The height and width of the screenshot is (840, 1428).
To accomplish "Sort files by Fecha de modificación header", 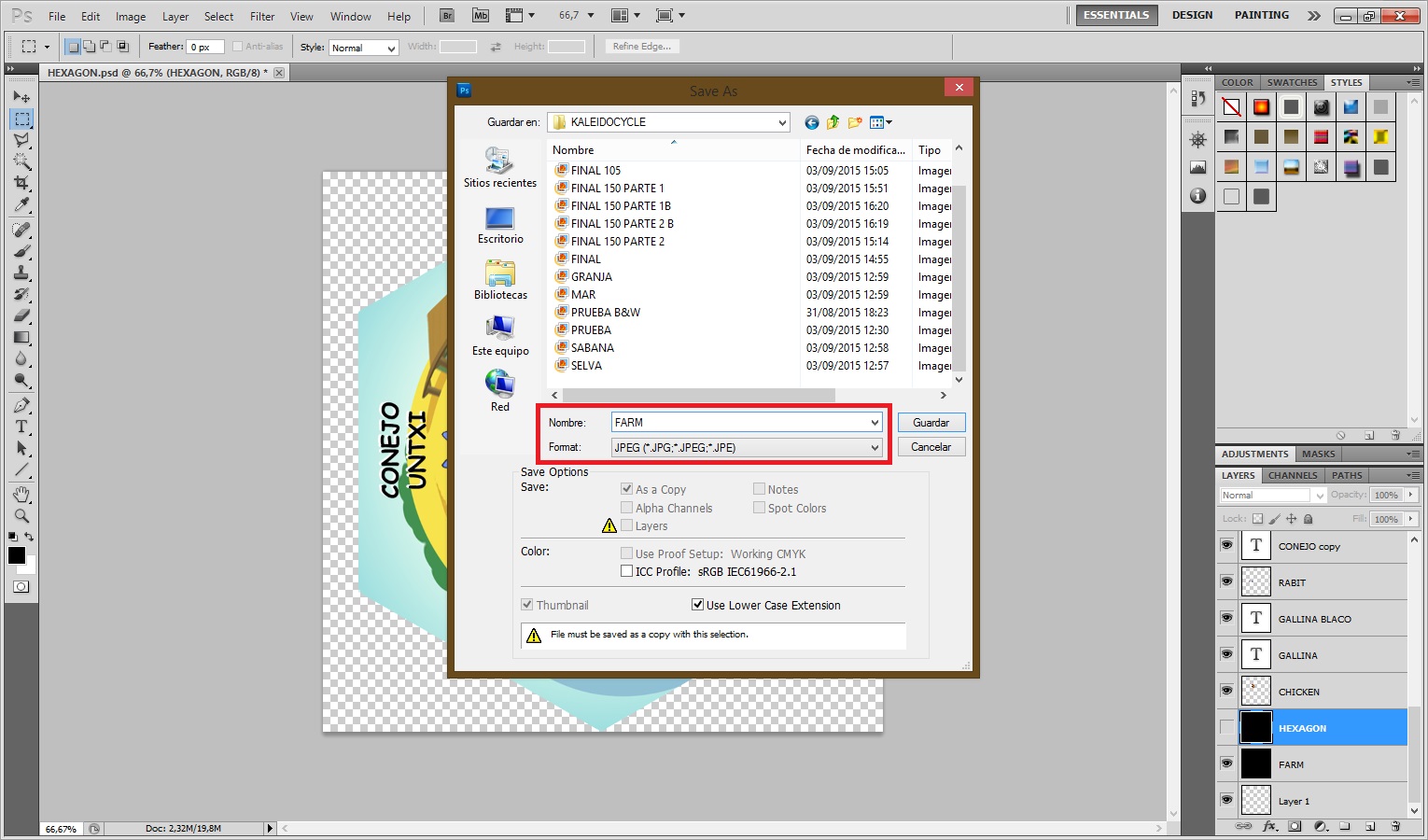I will (x=856, y=150).
